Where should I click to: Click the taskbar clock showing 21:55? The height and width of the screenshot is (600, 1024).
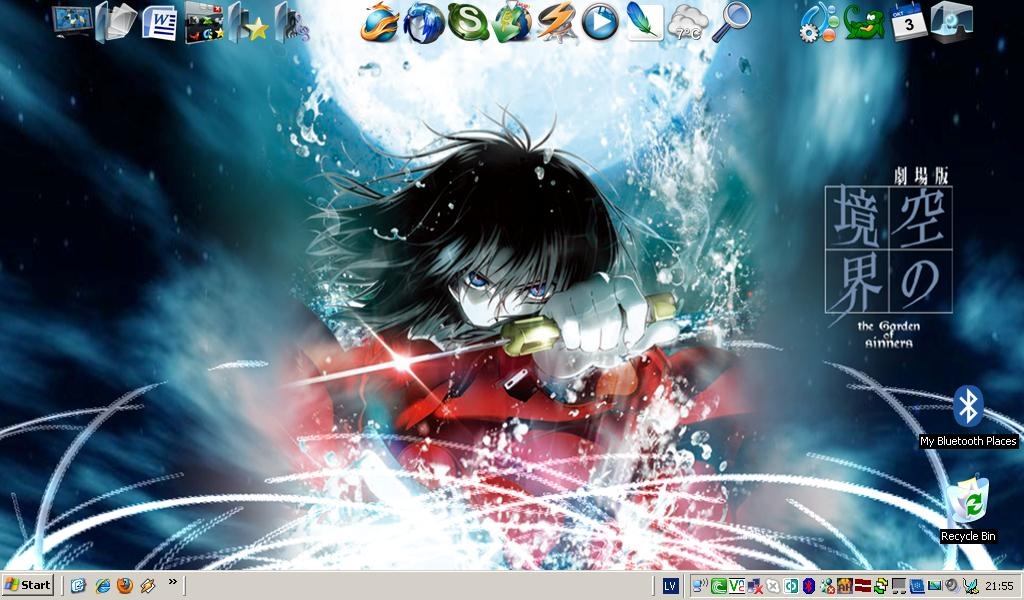(1000, 586)
